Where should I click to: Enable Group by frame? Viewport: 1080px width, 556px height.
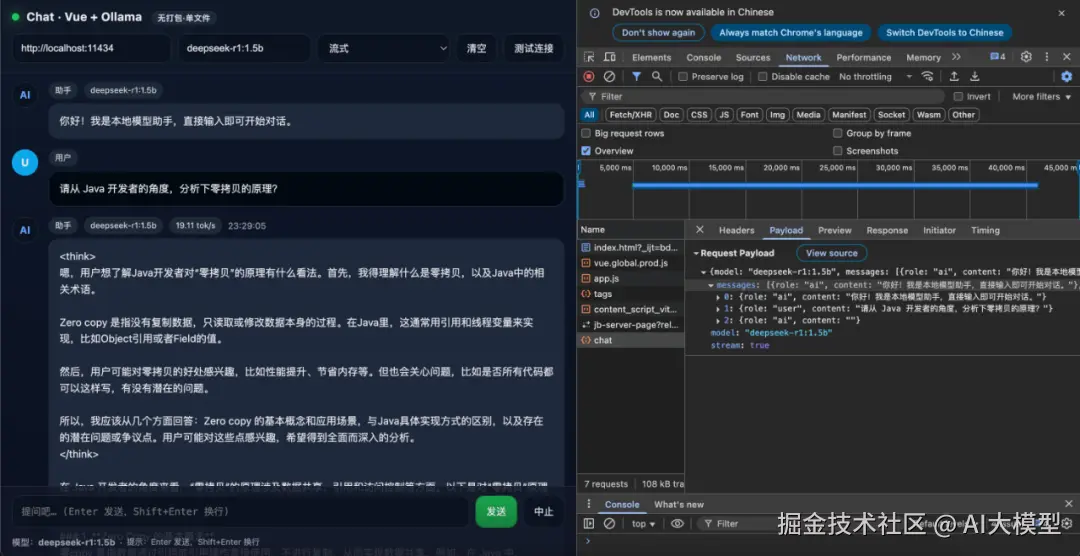point(838,133)
